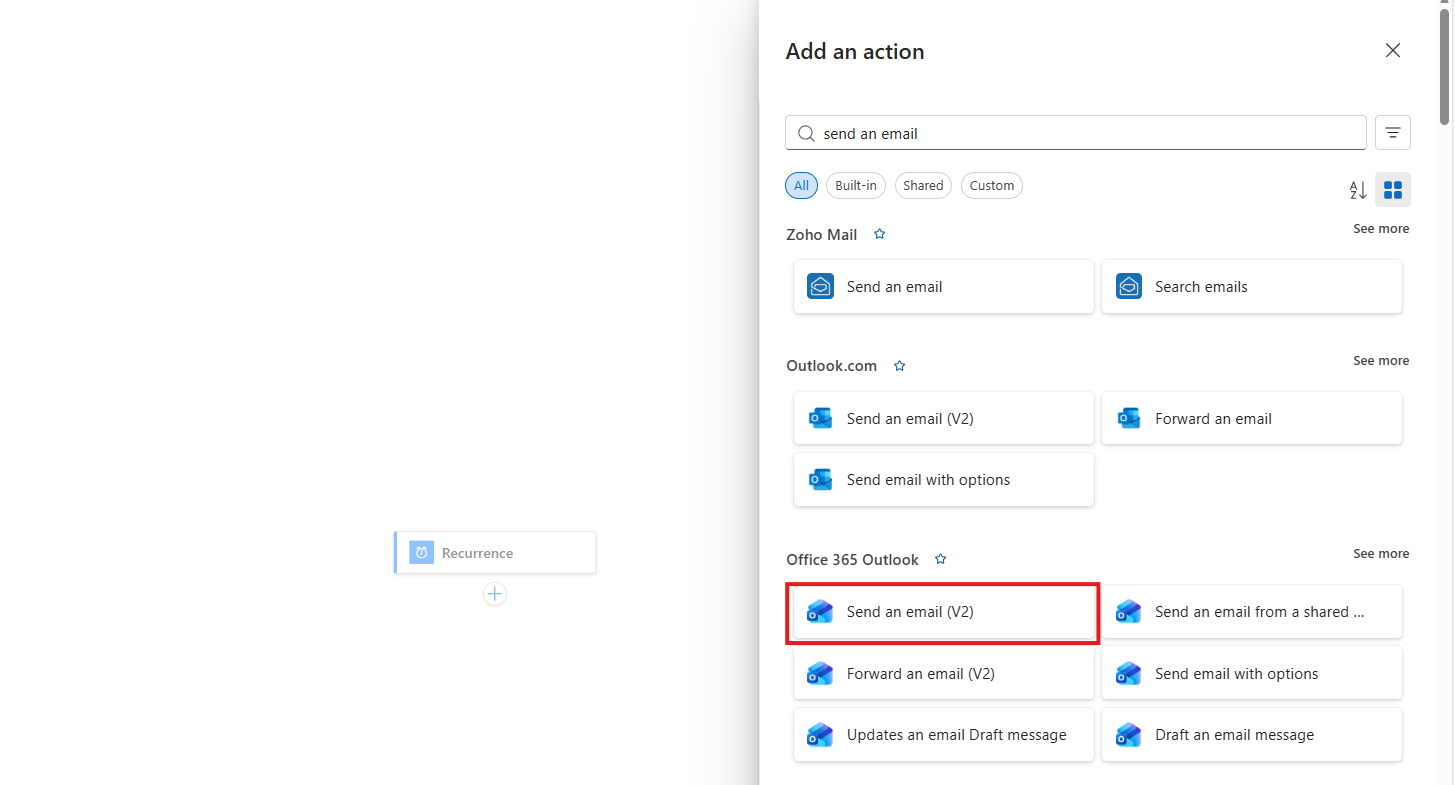Select the Recurrence trigger card
This screenshot has width=1455, height=785.
click(x=495, y=553)
